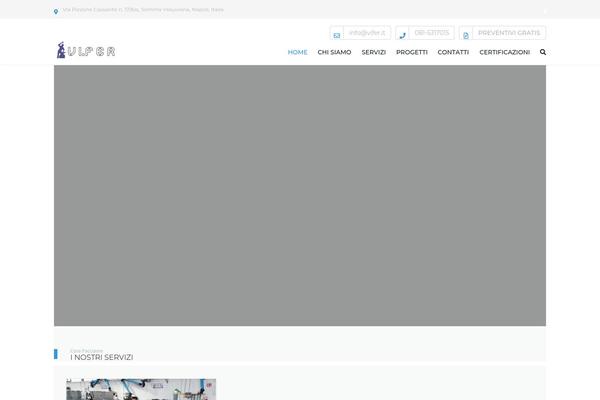Open the Progetti page
The image size is (600, 400).
click(x=412, y=52)
